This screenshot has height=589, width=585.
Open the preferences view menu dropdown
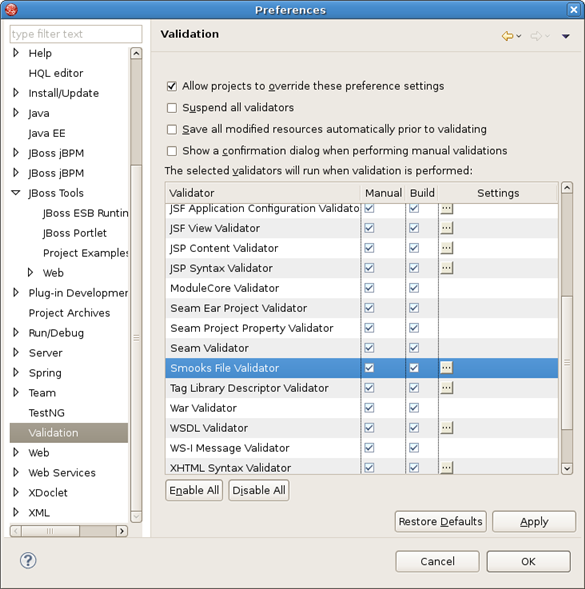click(566, 36)
